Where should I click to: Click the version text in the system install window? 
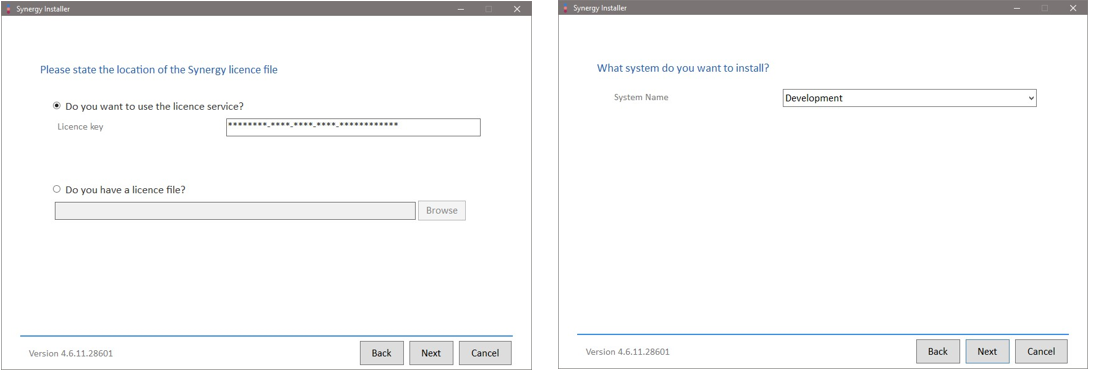pyautogui.click(x=627, y=352)
